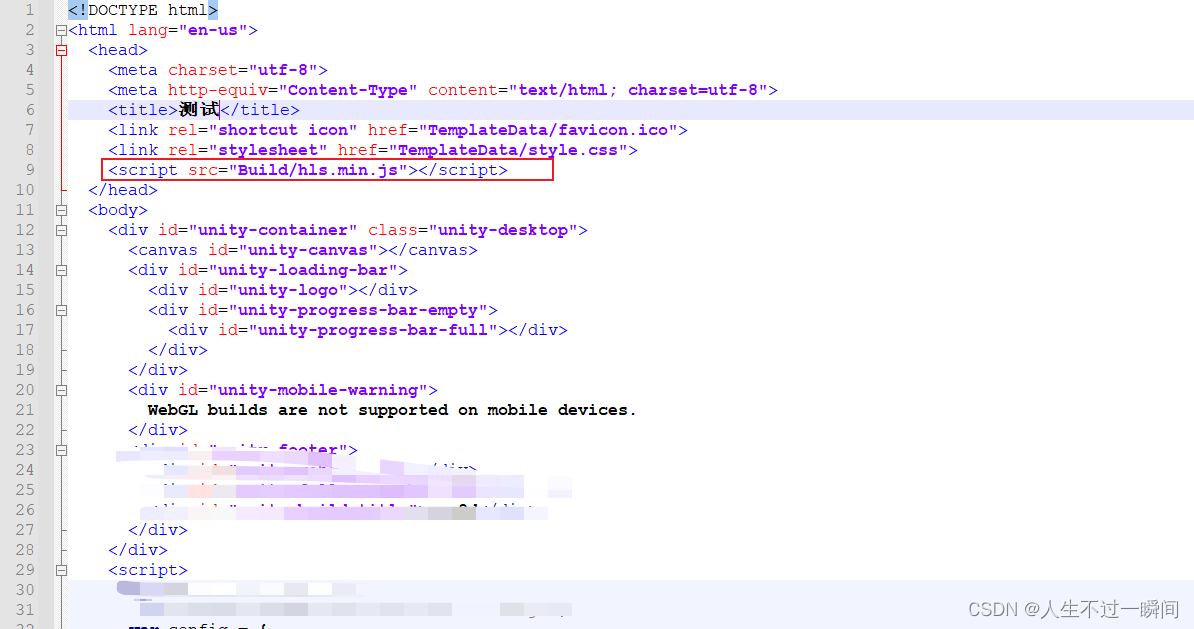1194x629 pixels.
Task: Collapse the red head fold marker on line 3
Action: (61, 50)
